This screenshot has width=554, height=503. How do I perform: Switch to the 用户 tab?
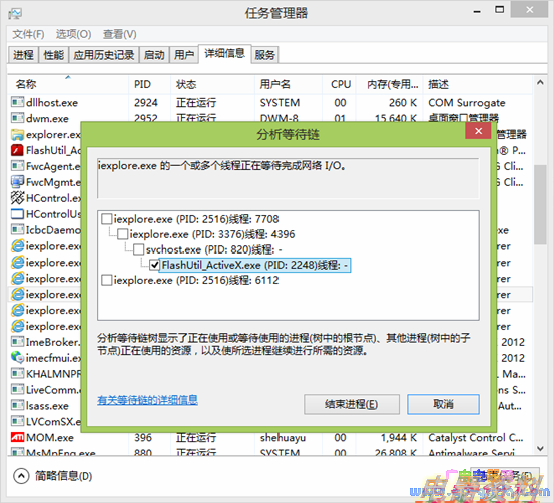tap(184, 55)
